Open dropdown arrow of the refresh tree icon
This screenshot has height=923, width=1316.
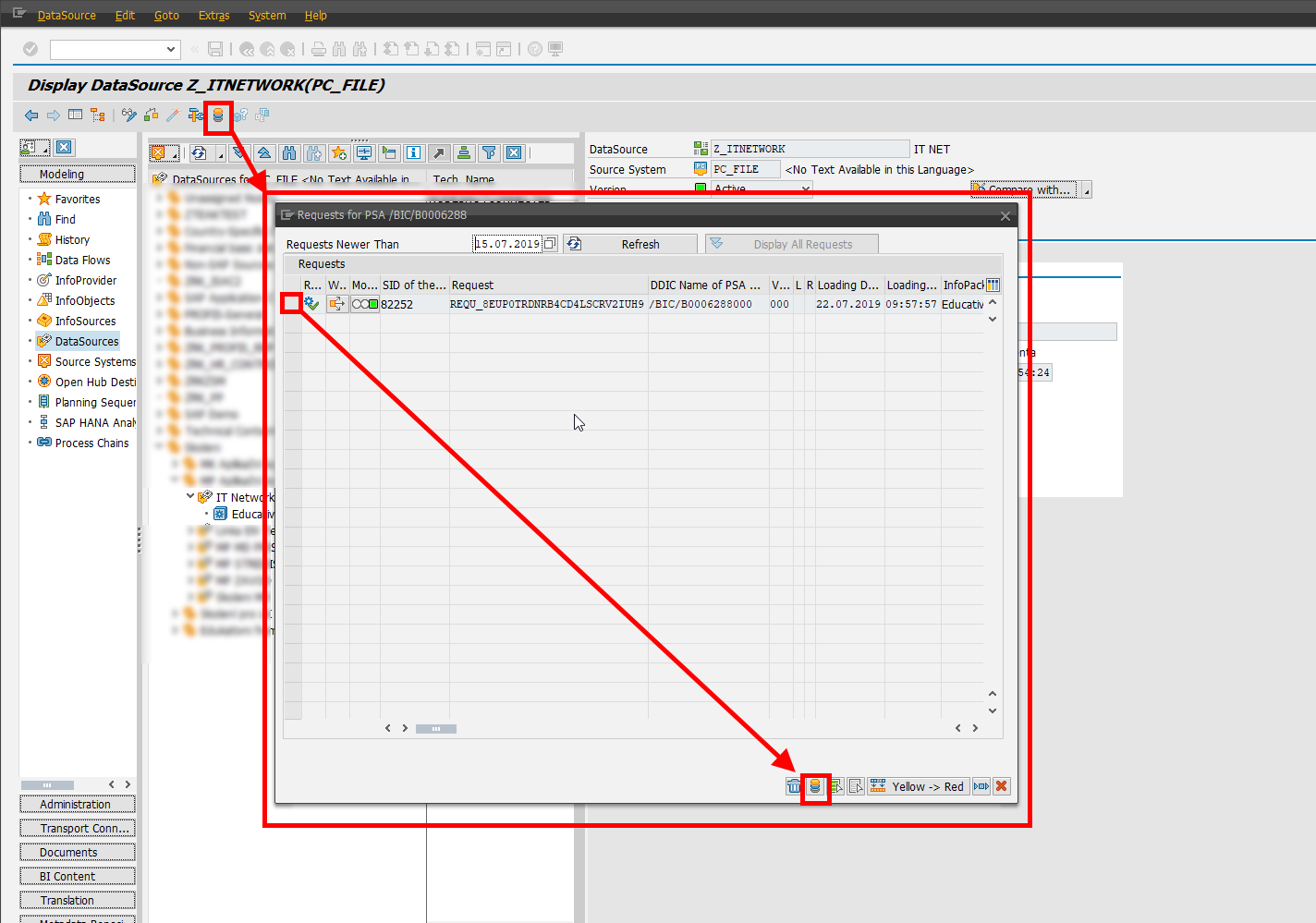tap(221, 154)
